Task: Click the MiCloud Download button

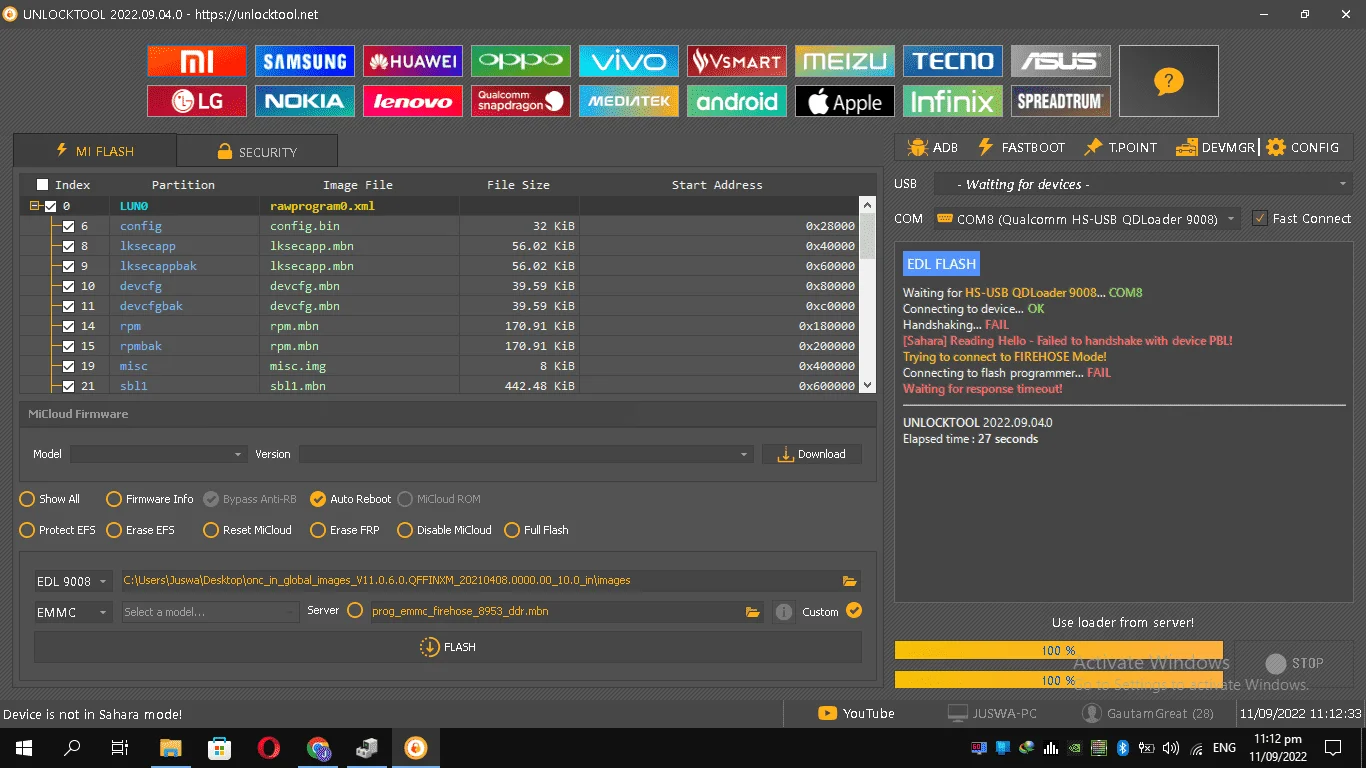Action: (x=812, y=454)
